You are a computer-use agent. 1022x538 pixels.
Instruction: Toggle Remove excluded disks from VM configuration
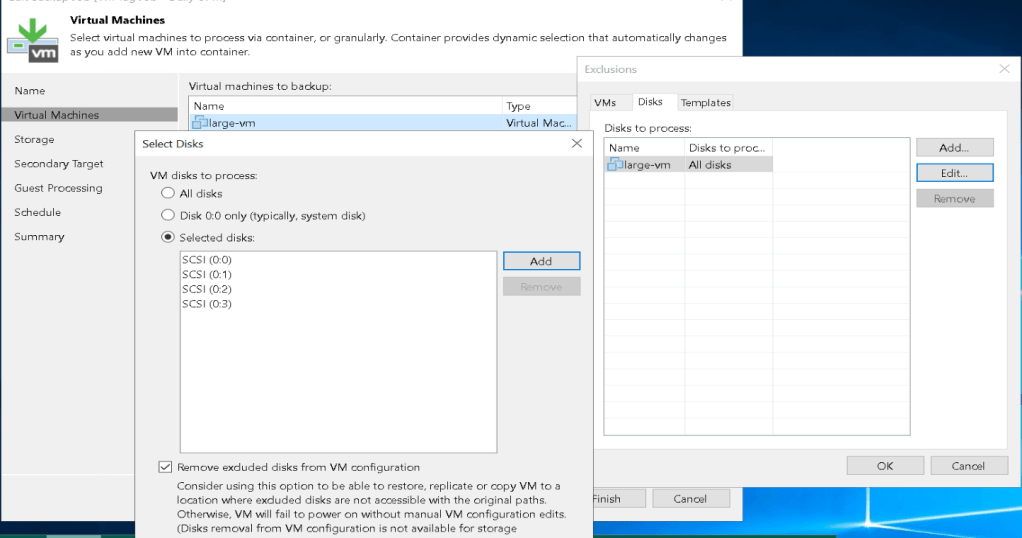[165, 467]
